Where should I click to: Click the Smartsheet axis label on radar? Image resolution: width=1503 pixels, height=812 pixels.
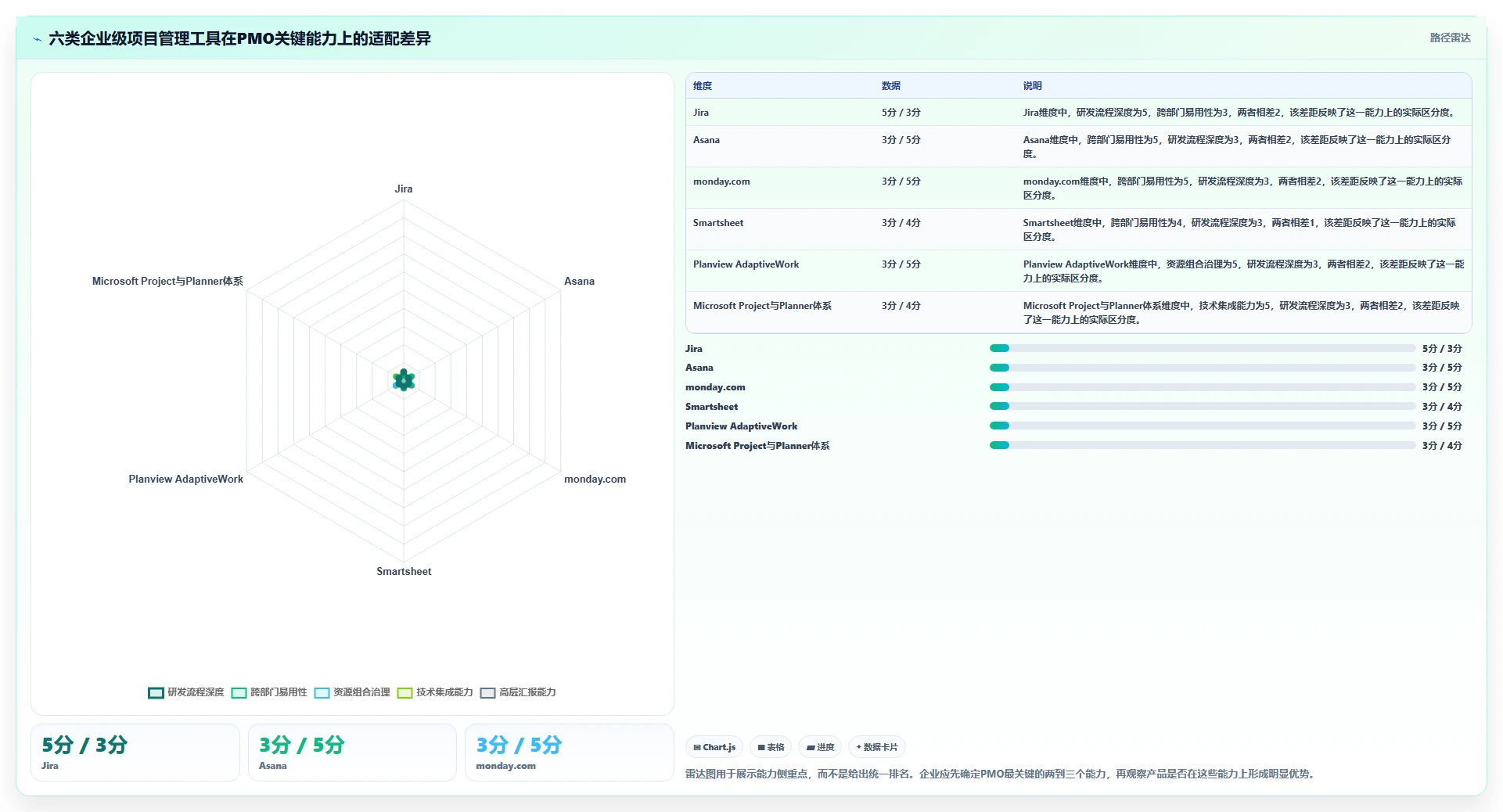[404, 571]
